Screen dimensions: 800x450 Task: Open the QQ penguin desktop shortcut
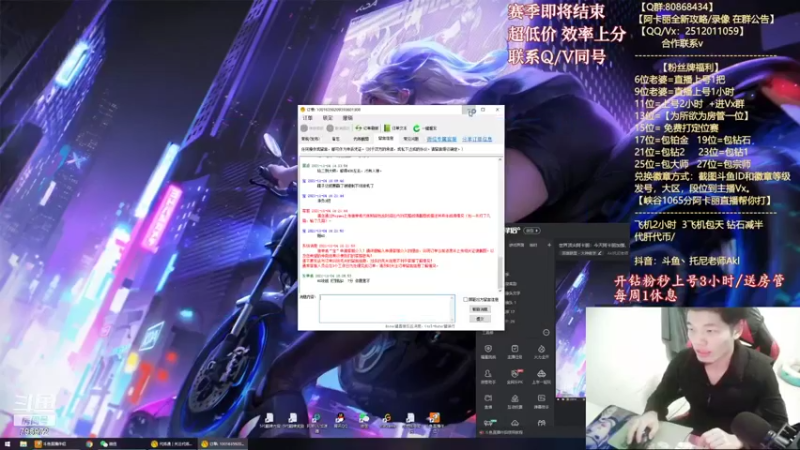(340, 420)
